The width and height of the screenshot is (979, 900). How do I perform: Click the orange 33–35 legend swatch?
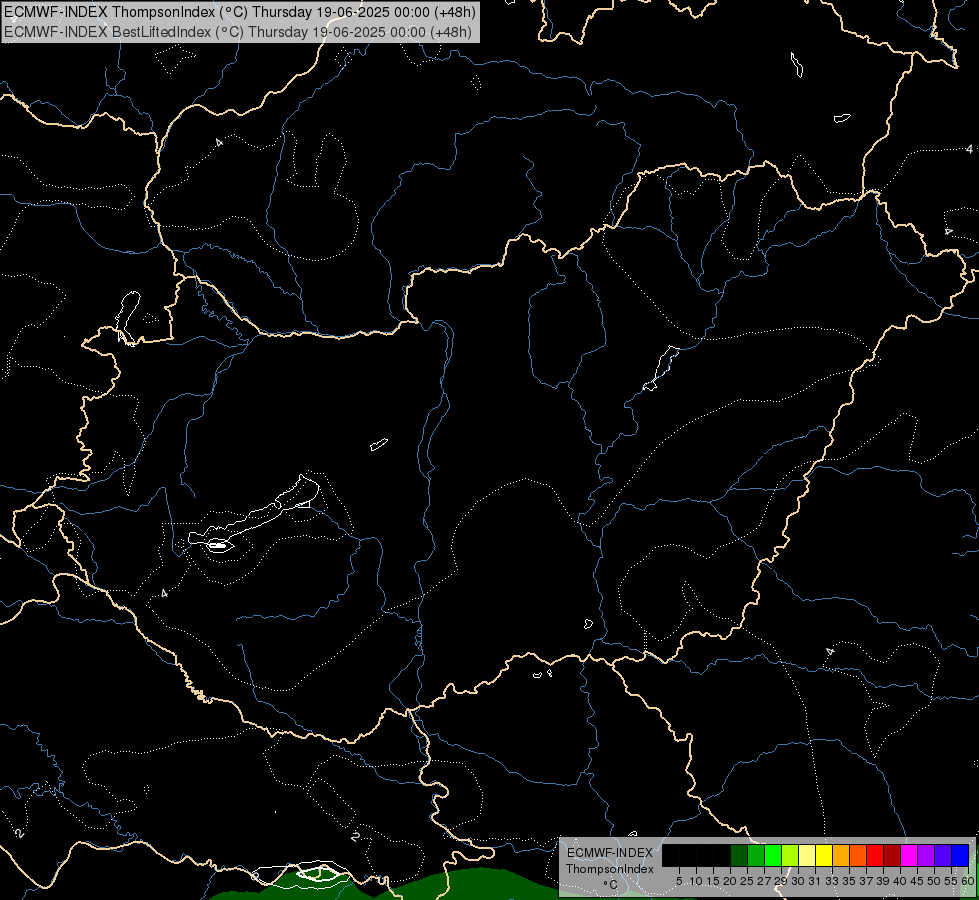[x=841, y=855]
